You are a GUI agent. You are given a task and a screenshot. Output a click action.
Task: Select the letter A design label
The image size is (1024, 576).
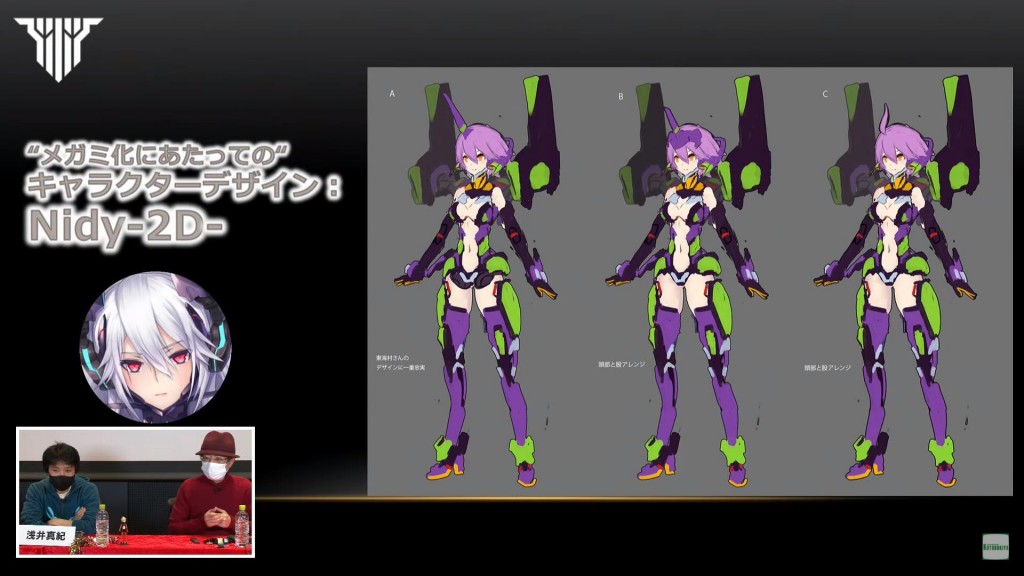pos(392,93)
